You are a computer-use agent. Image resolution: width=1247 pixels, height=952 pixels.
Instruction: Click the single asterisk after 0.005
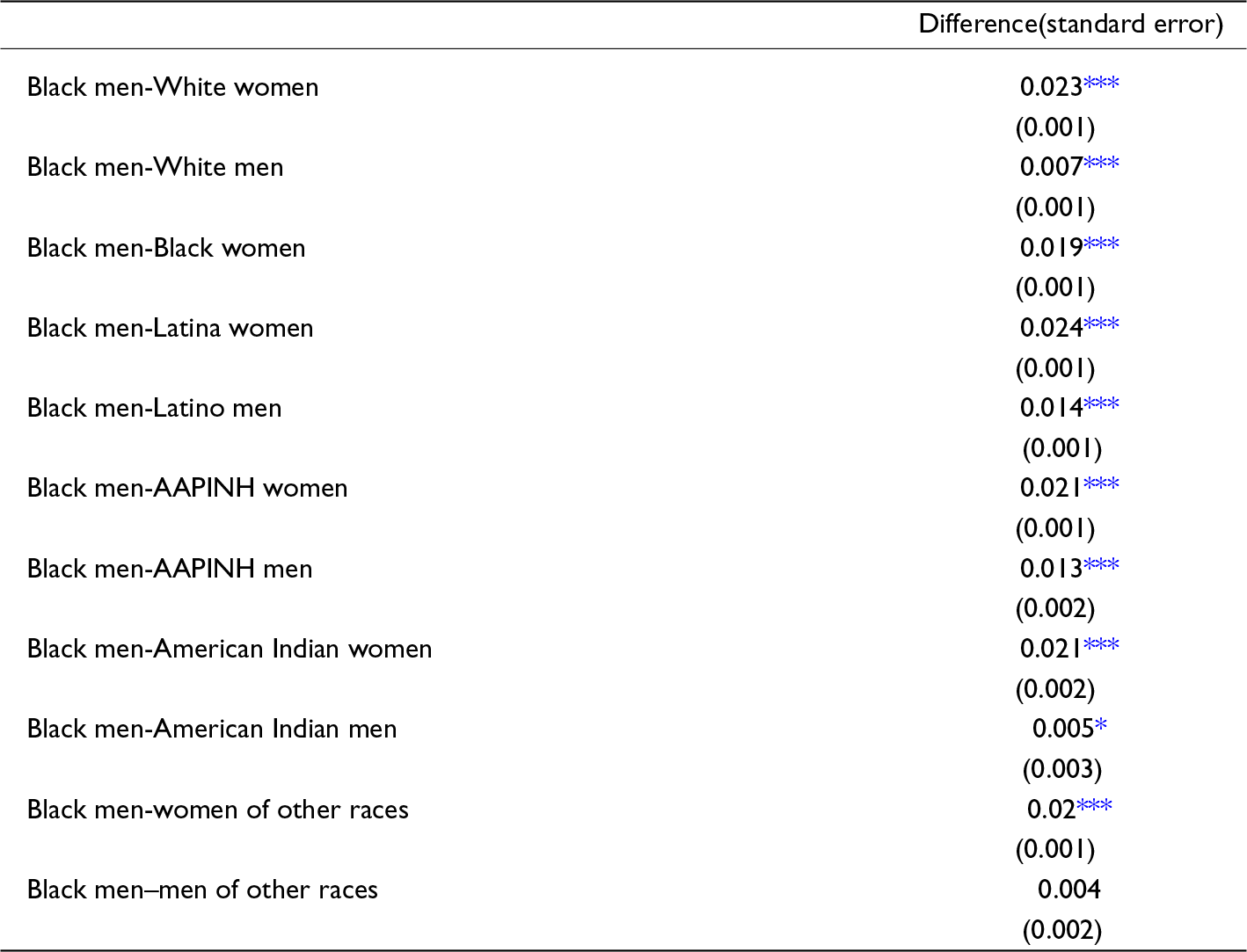tap(1101, 727)
